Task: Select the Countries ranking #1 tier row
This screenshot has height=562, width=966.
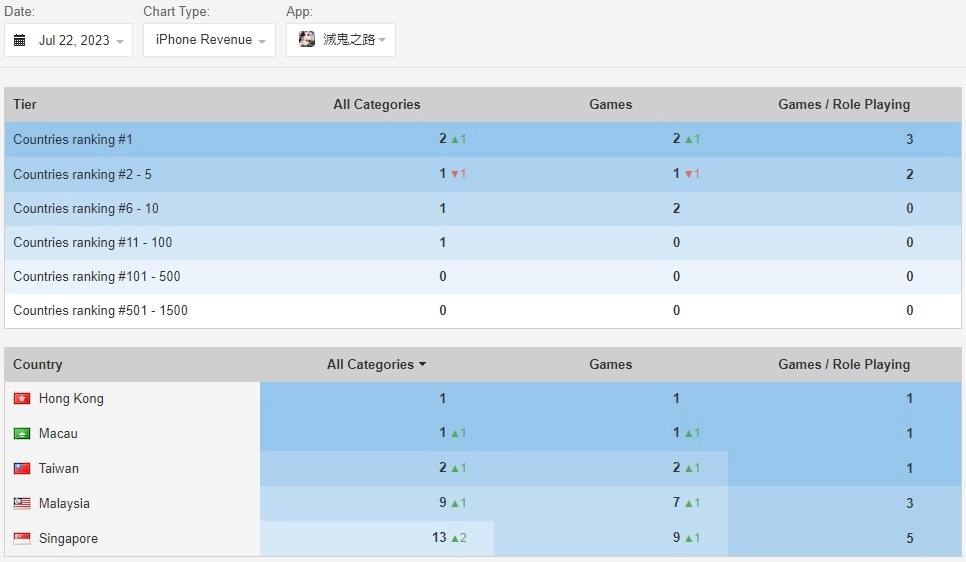Action: (x=73, y=140)
